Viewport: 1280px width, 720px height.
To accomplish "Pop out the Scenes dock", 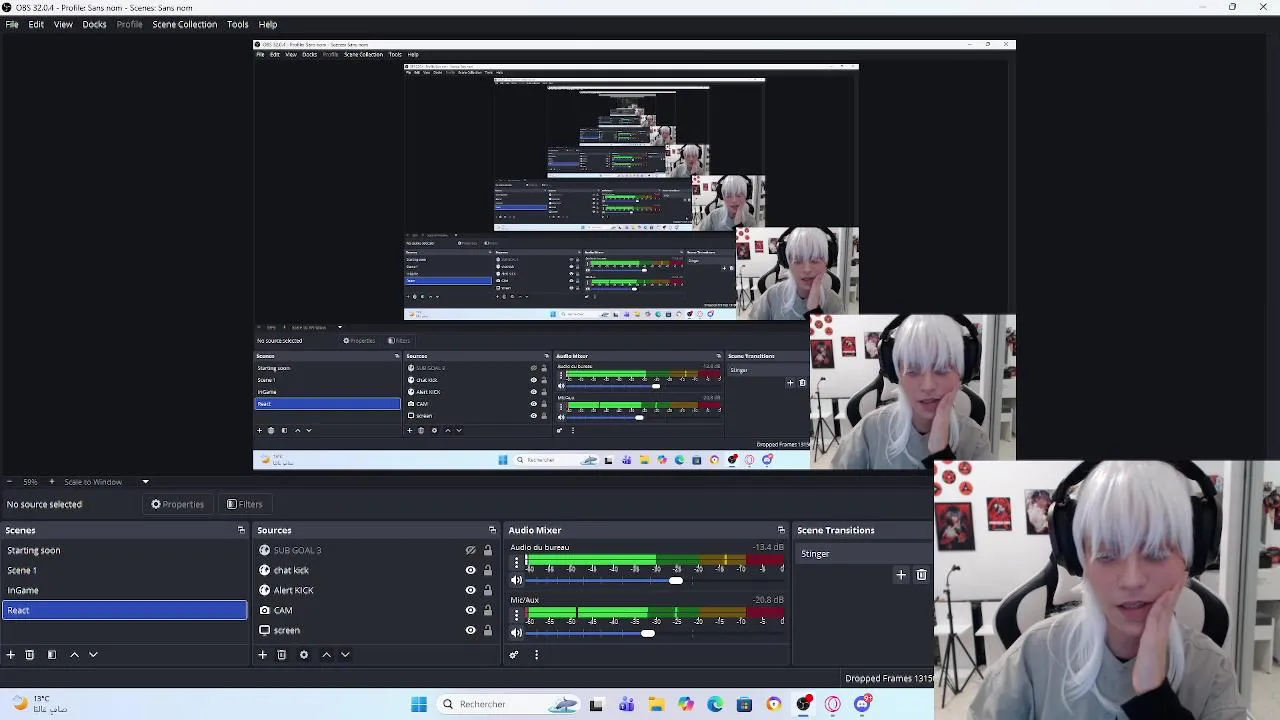I will click(x=241, y=530).
